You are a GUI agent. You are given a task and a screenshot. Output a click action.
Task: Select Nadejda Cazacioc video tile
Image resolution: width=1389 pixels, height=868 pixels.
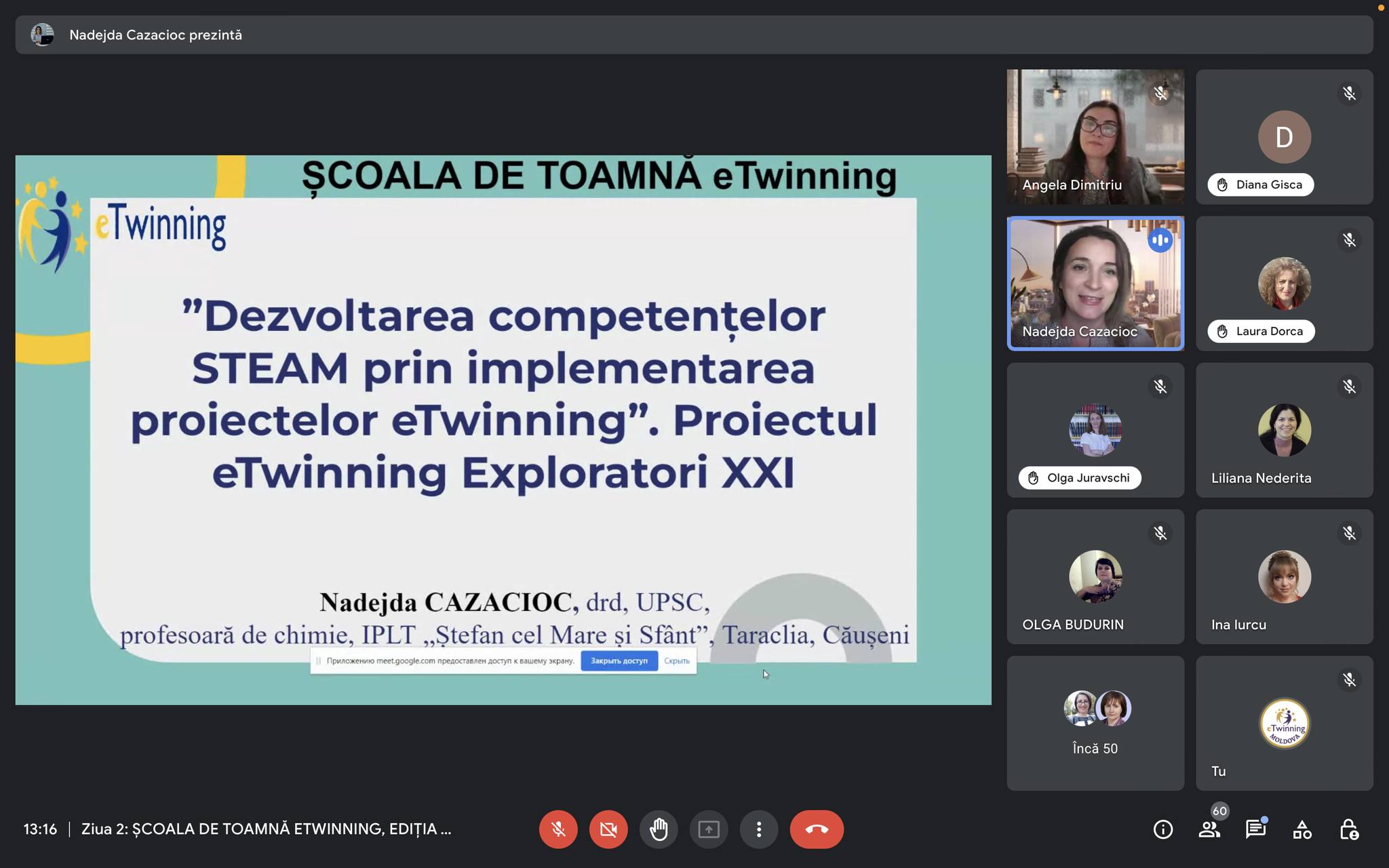click(x=1095, y=283)
